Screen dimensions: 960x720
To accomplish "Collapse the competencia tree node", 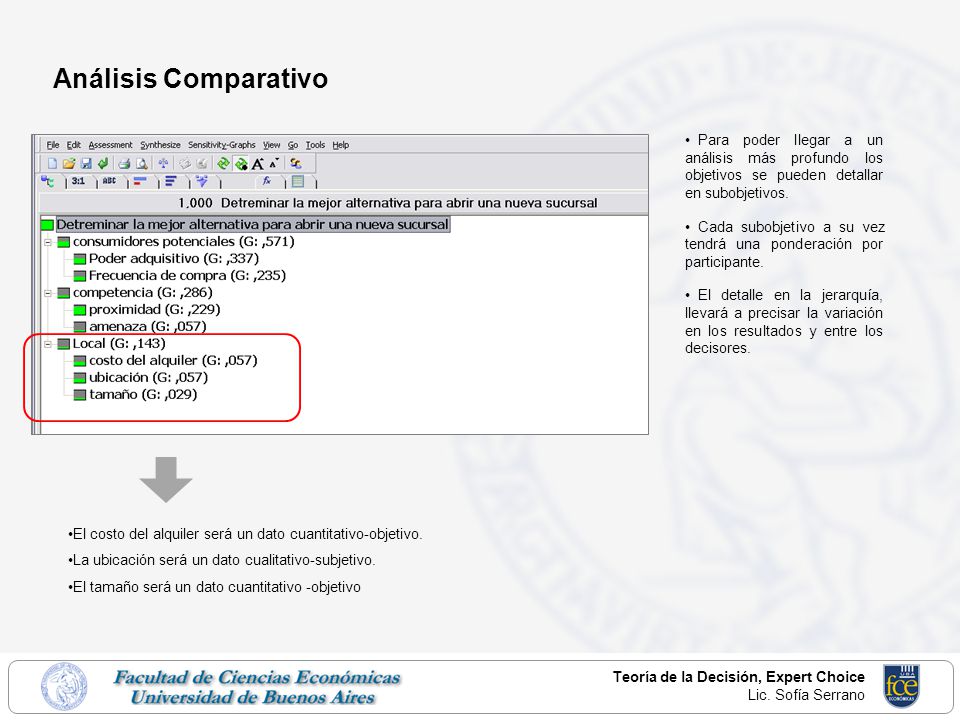I will pos(48,293).
